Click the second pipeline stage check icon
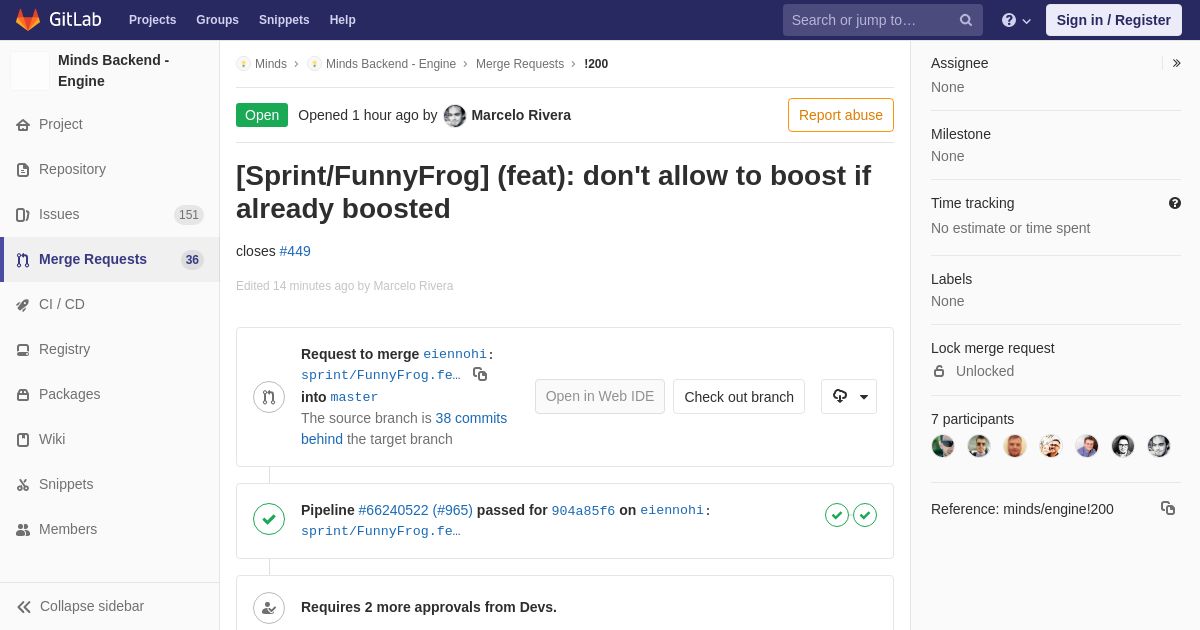 tap(865, 515)
